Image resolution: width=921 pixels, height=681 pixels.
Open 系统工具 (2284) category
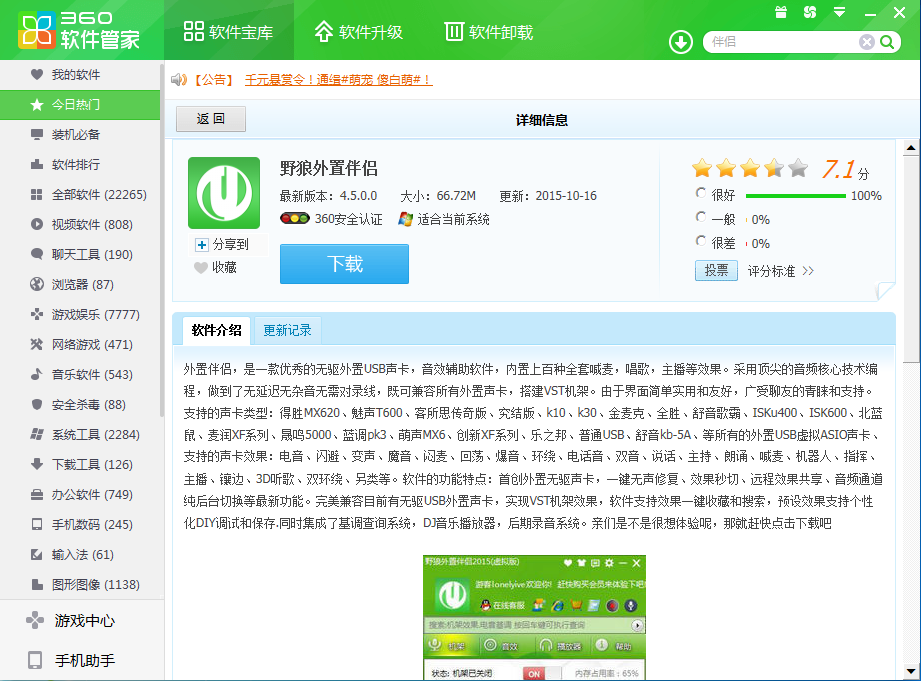pos(80,434)
